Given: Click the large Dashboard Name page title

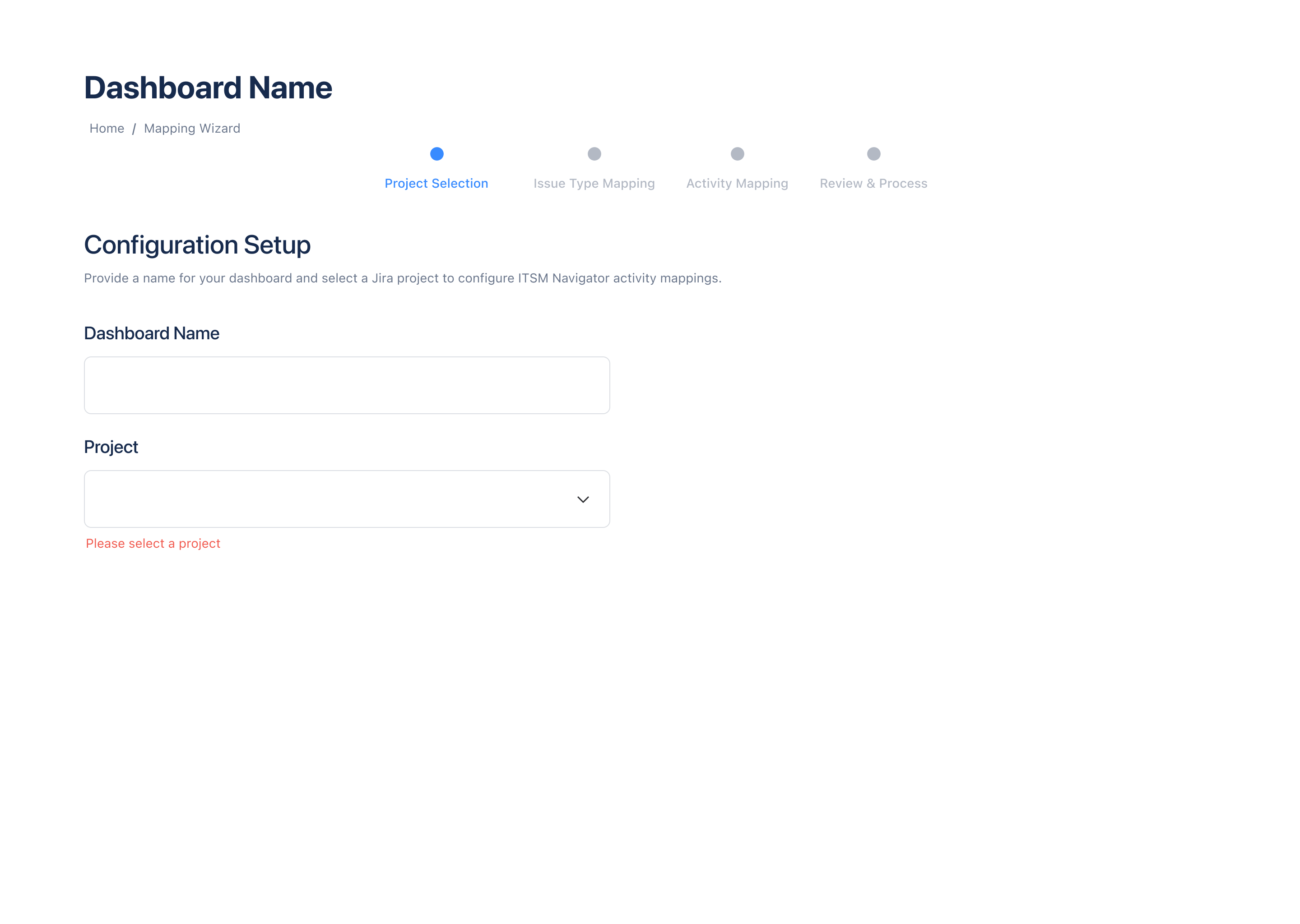Looking at the screenshot, I should click(208, 88).
